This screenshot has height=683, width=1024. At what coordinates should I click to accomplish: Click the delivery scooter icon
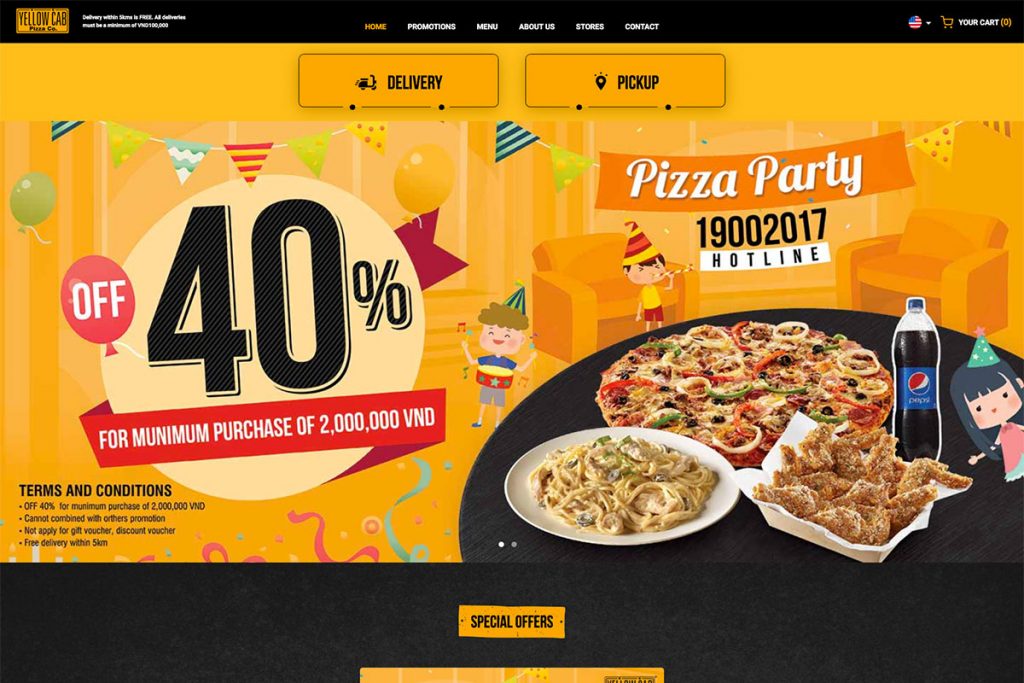click(x=366, y=83)
